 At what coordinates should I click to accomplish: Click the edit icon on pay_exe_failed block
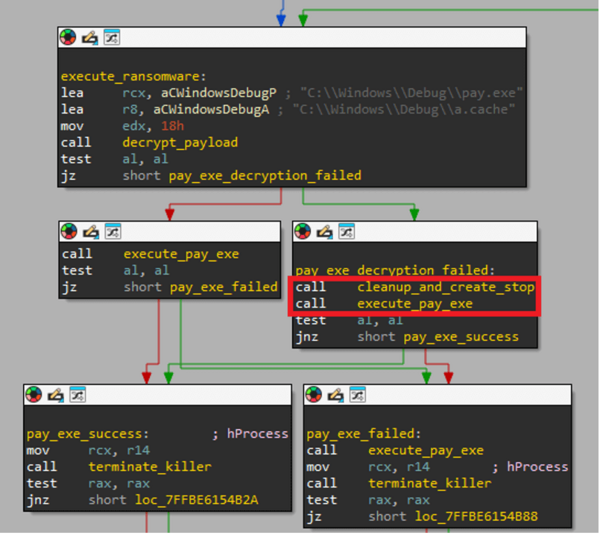click(335, 395)
